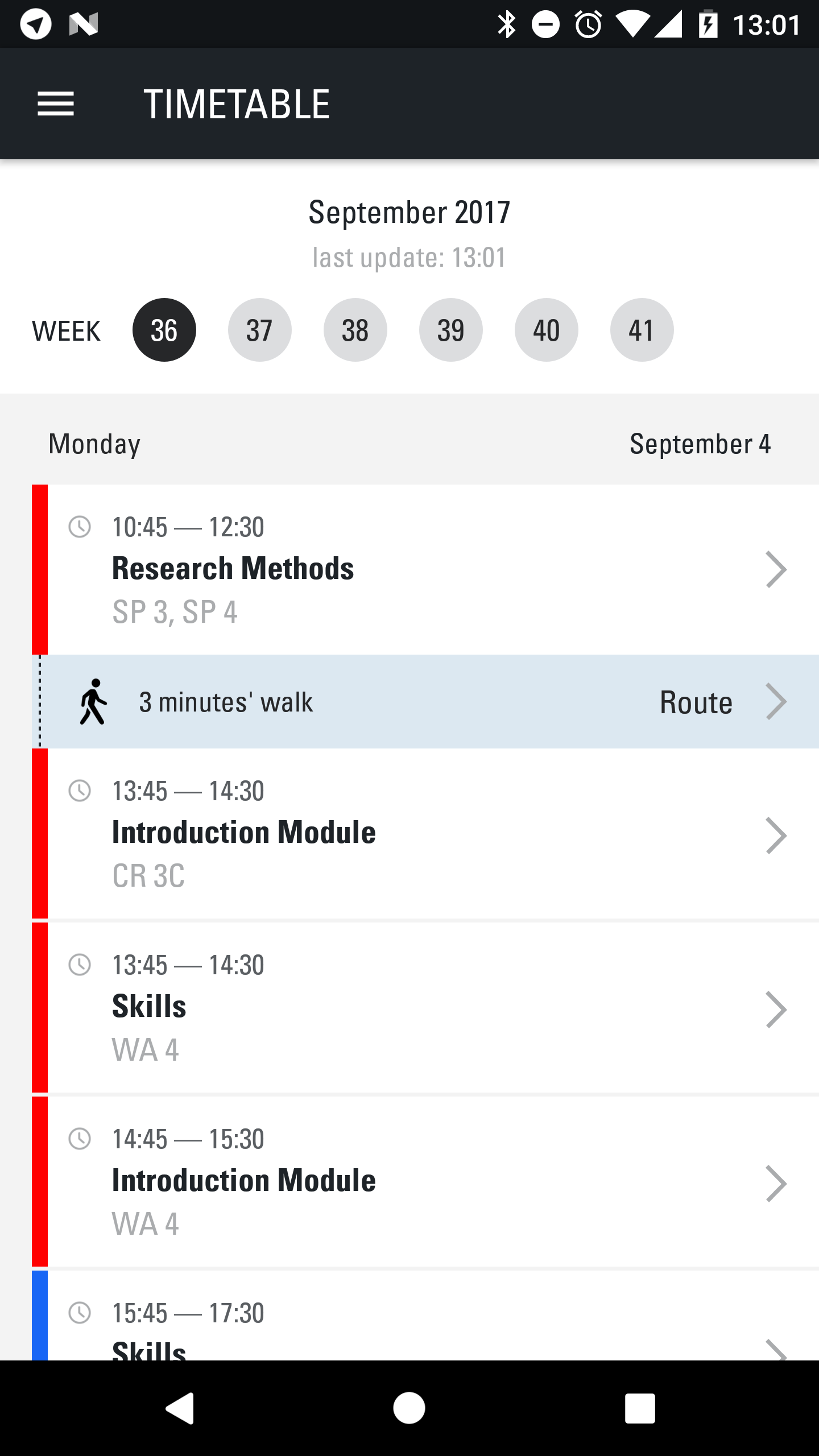
Task: Jump to week 41
Action: tap(642, 330)
